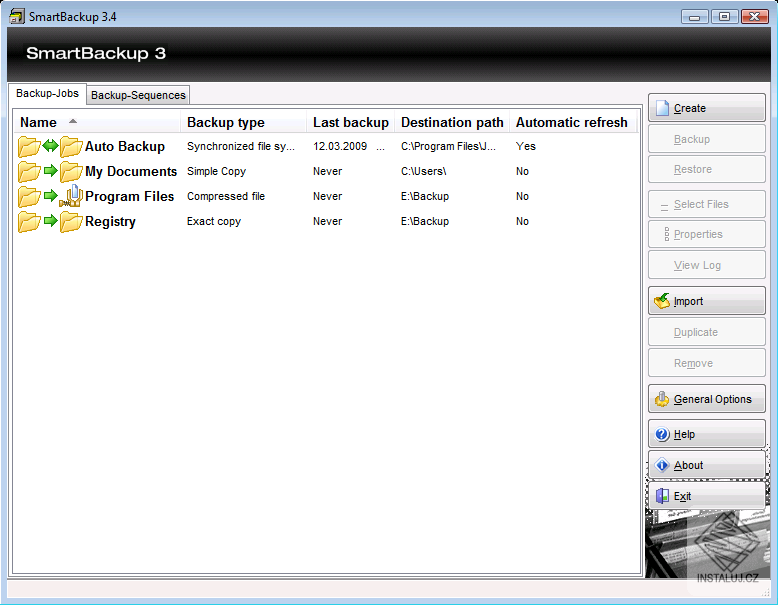Click the Properties button's dotted icon
The image size is (778, 605).
click(666, 234)
